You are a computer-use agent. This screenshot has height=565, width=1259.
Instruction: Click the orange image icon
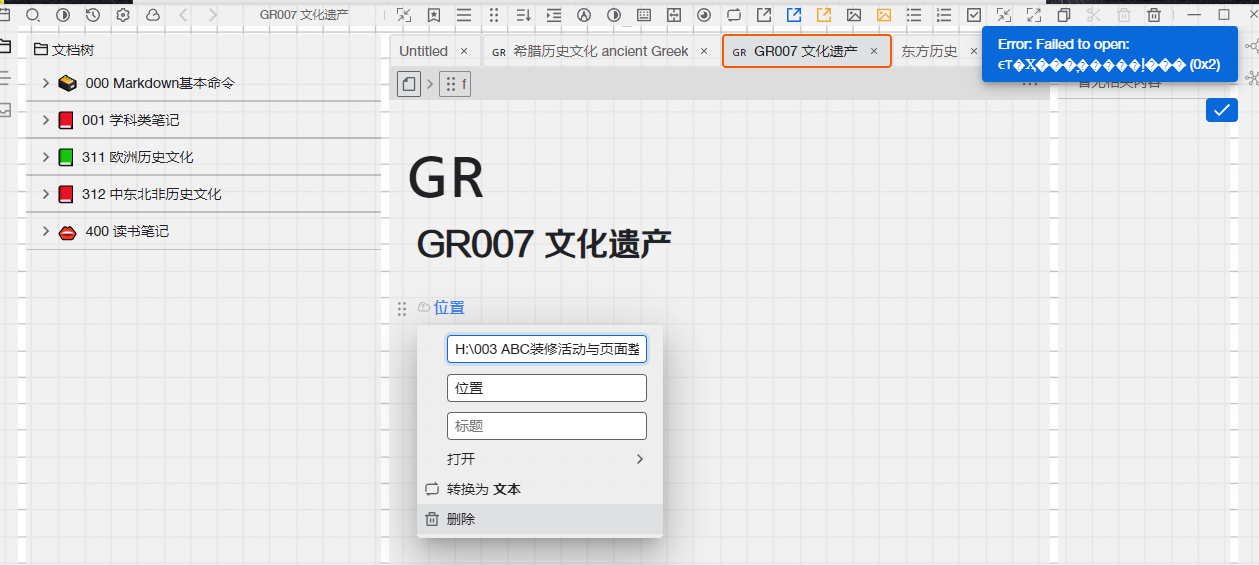point(884,15)
